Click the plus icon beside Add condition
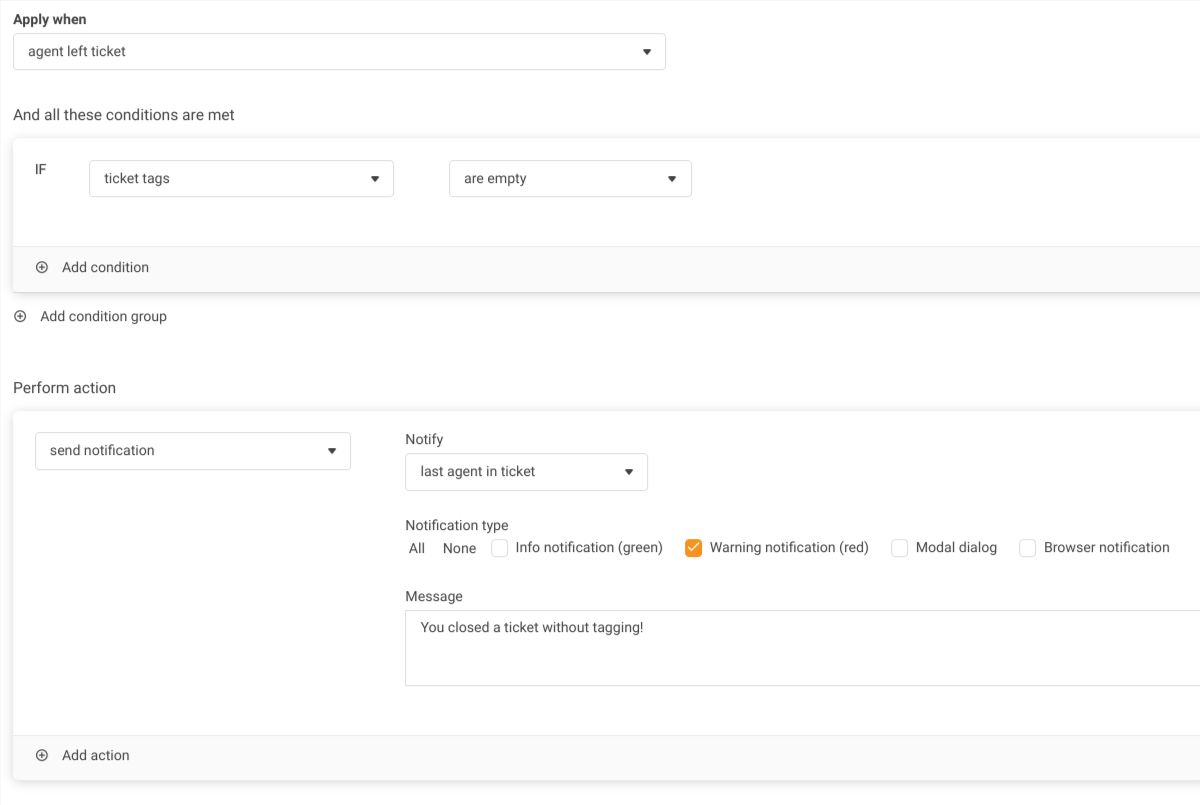 42,268
